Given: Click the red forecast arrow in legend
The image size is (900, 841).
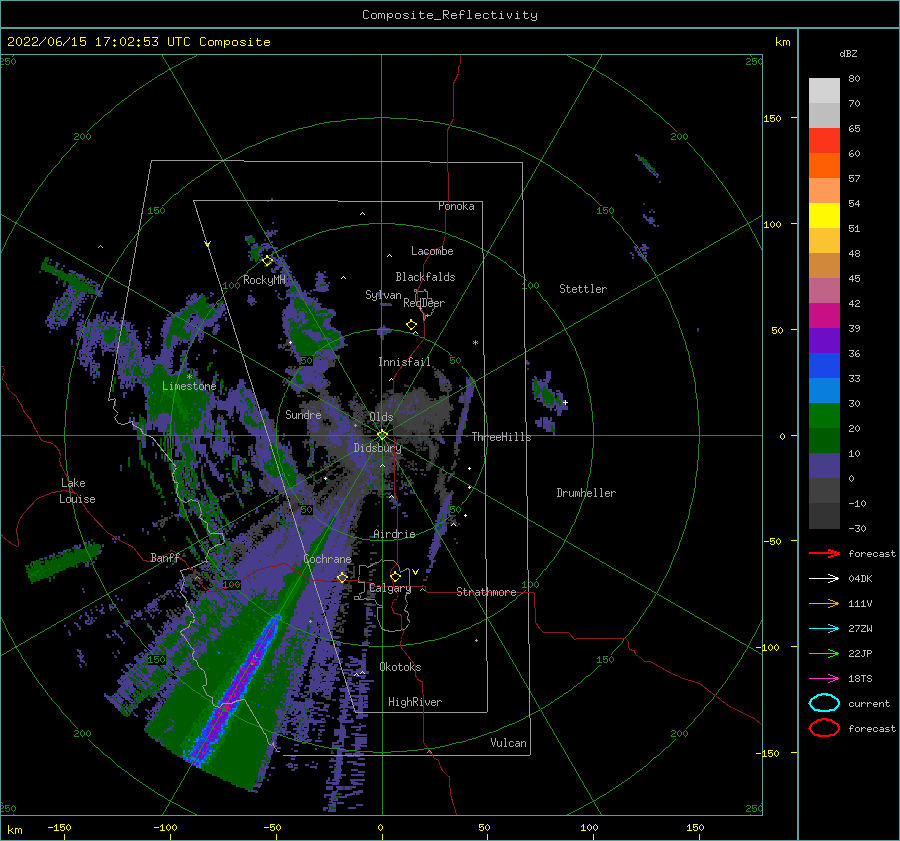Looking at the screenshot, I should click(824, 553).
